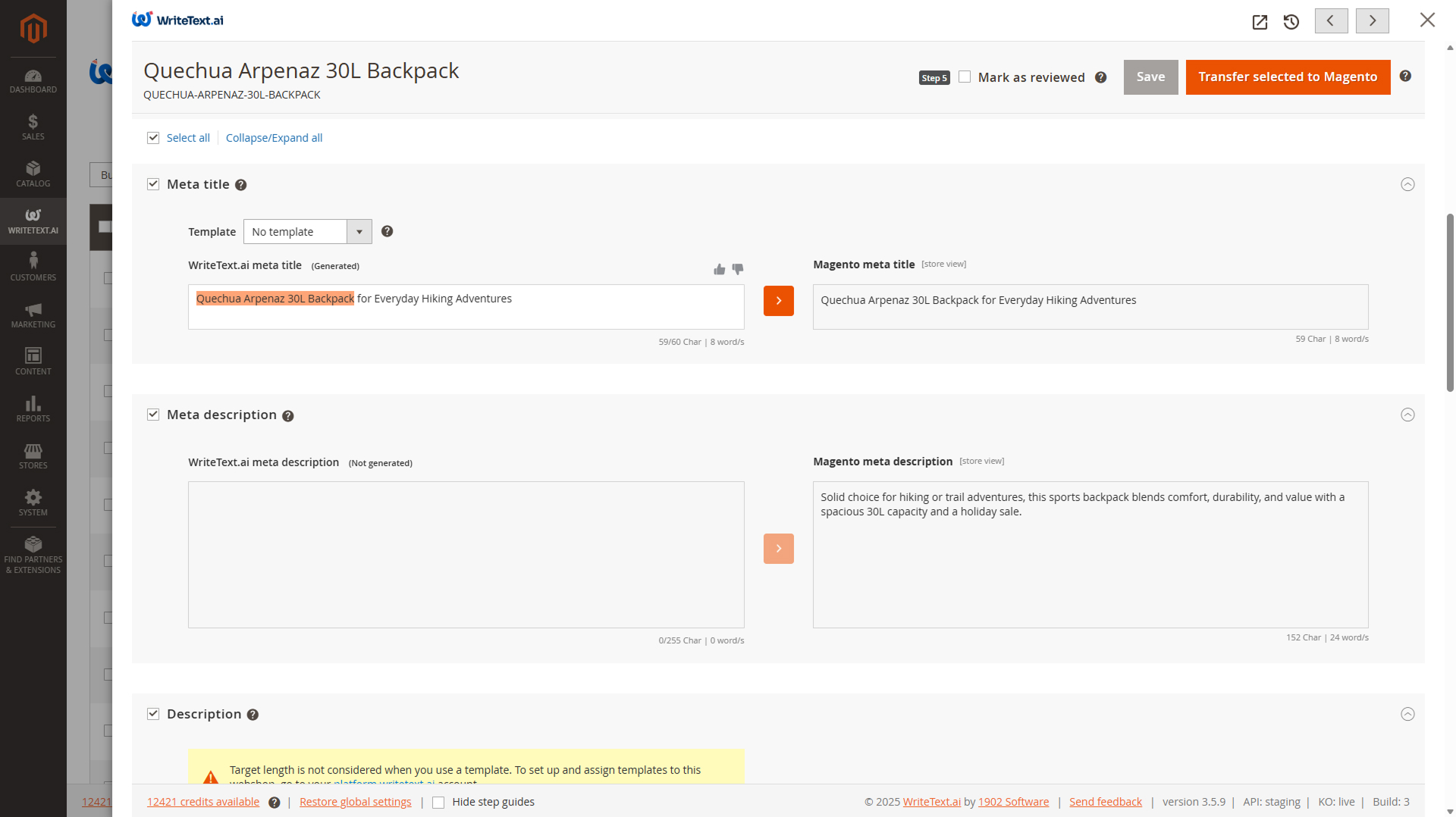Open Find Partners & Extensions
The width and height of the screenshot is (1456, 817).
(x=33, y=556)
